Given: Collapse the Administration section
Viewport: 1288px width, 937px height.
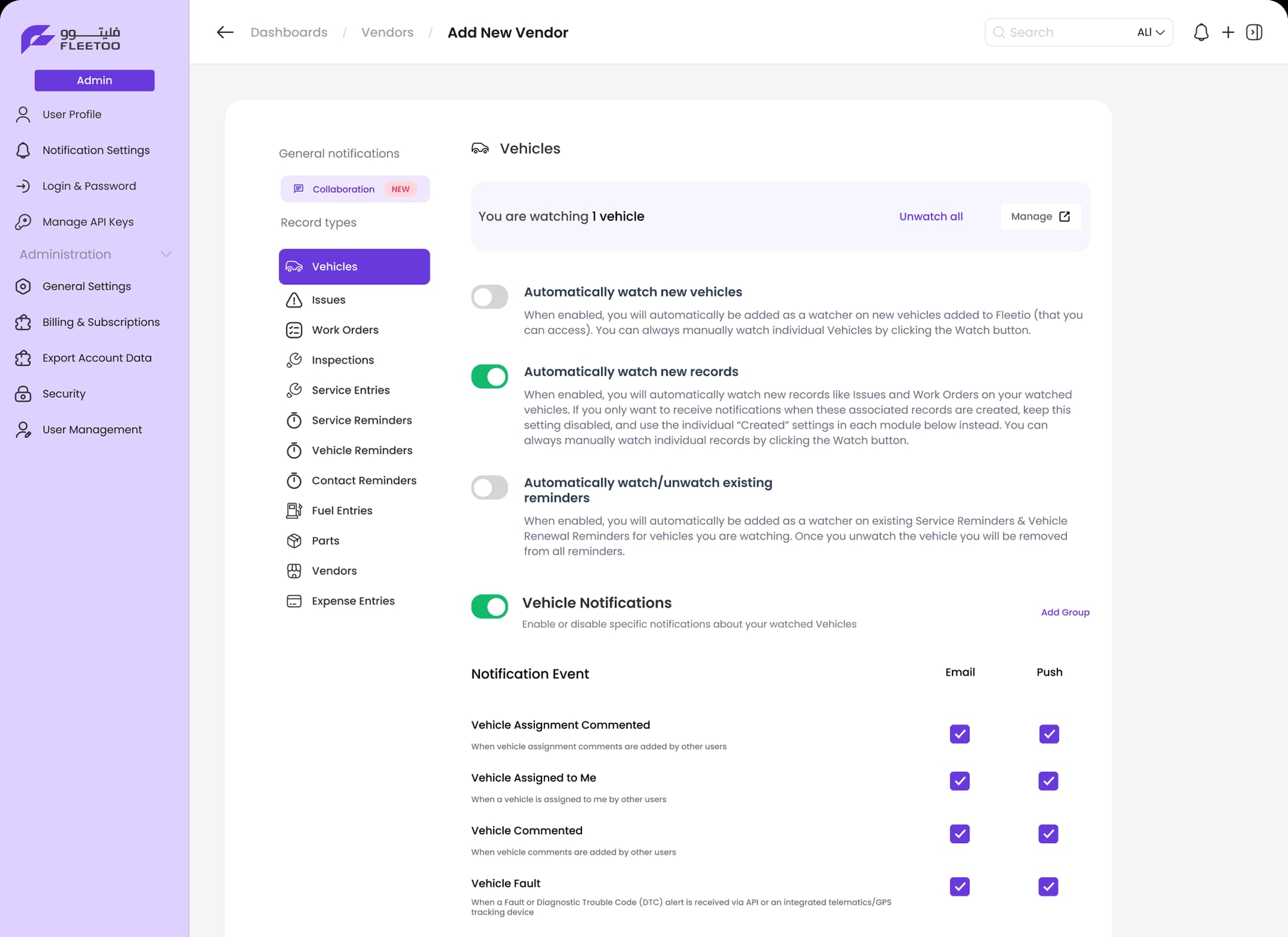Looking at the screenshot, I should click(166, 254).
